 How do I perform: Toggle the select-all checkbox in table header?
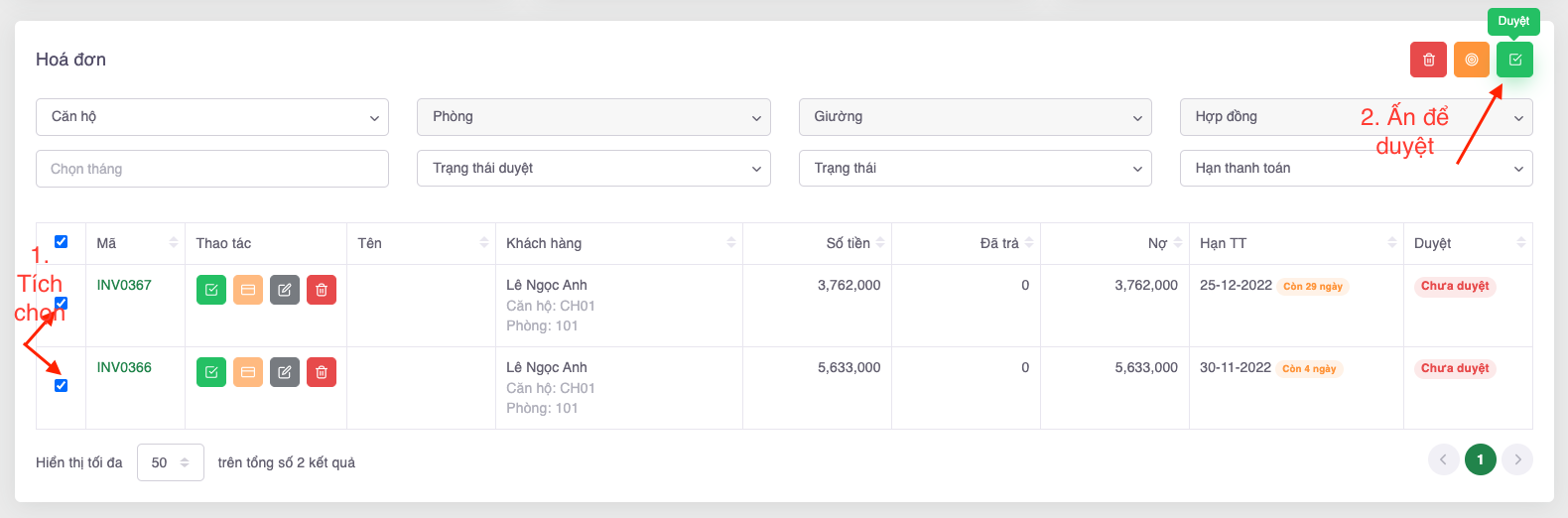coord(61,242)
